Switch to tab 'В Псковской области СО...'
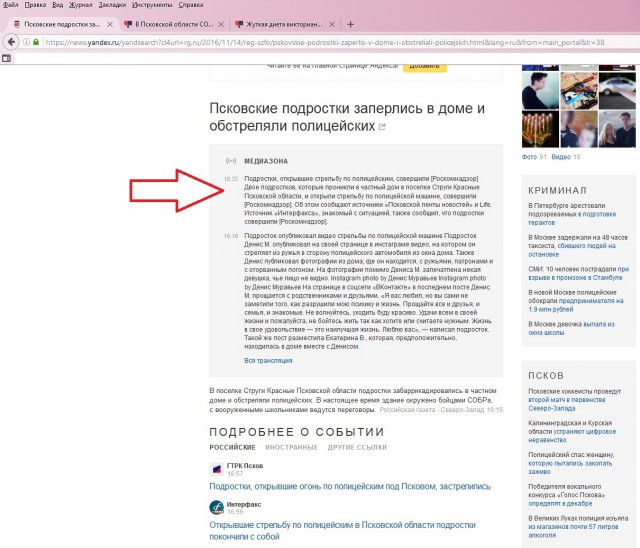Image resolution: width=640 pixels, height=548 pixels. tap(174, 24)
